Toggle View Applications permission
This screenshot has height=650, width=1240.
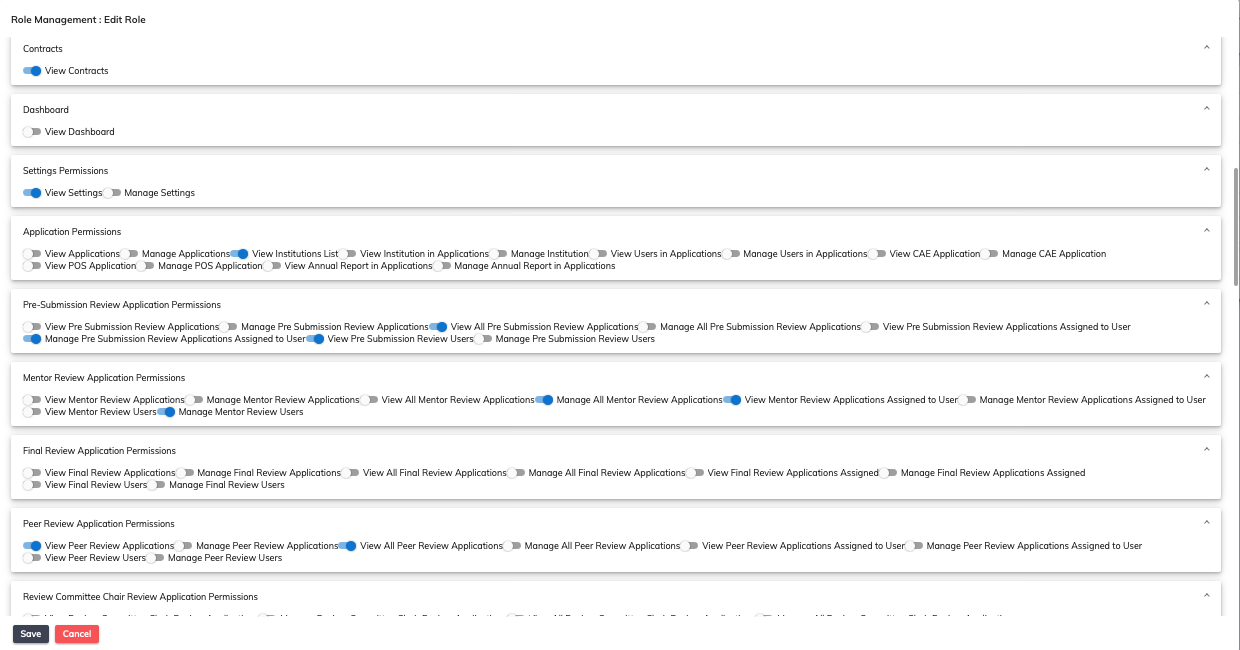click(32, 254)
